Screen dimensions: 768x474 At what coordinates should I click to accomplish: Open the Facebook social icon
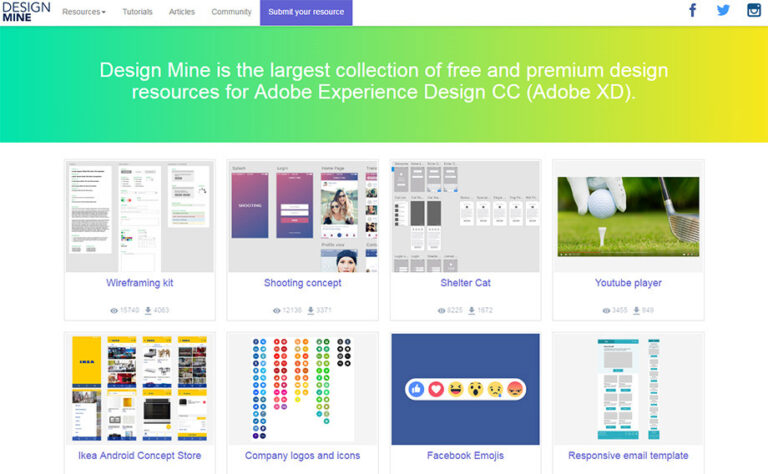coord(693,10)
